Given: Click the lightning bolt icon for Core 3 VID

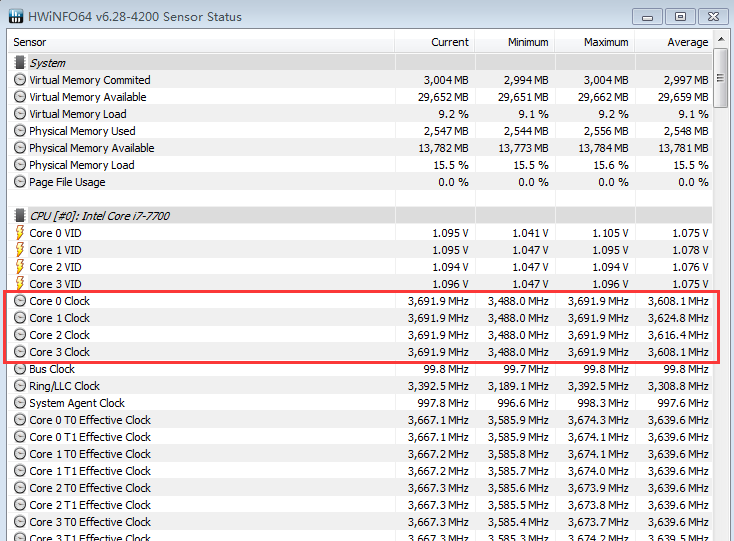Looking at the screenshot, I should point(20,283).
